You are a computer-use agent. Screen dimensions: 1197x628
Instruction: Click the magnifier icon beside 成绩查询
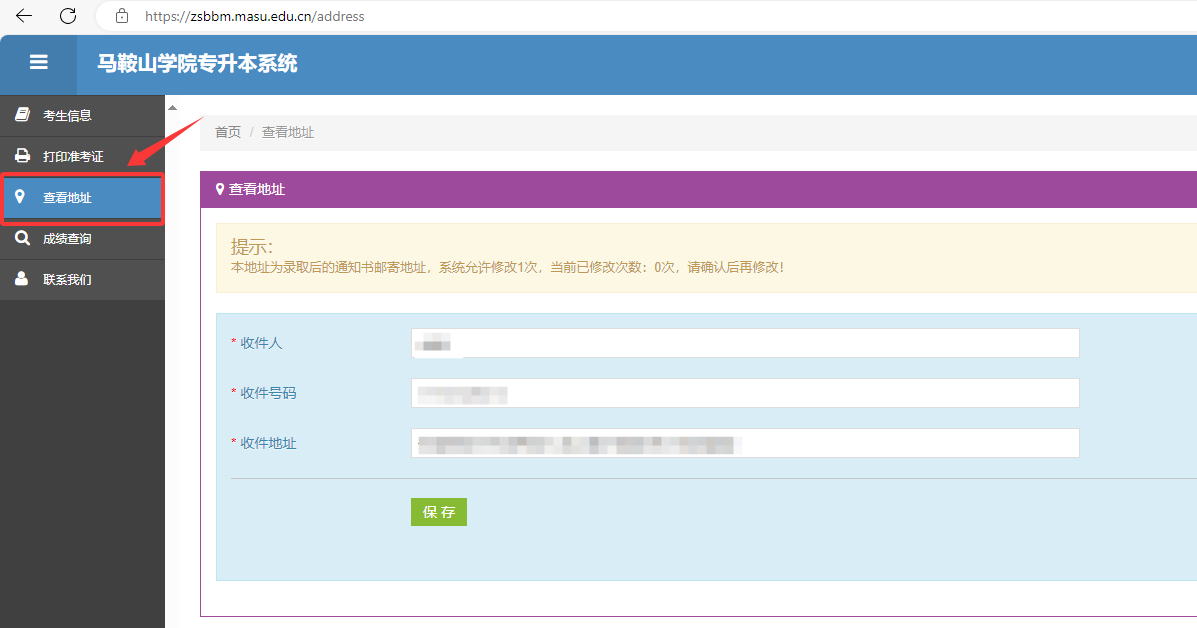tap(22, 239)
